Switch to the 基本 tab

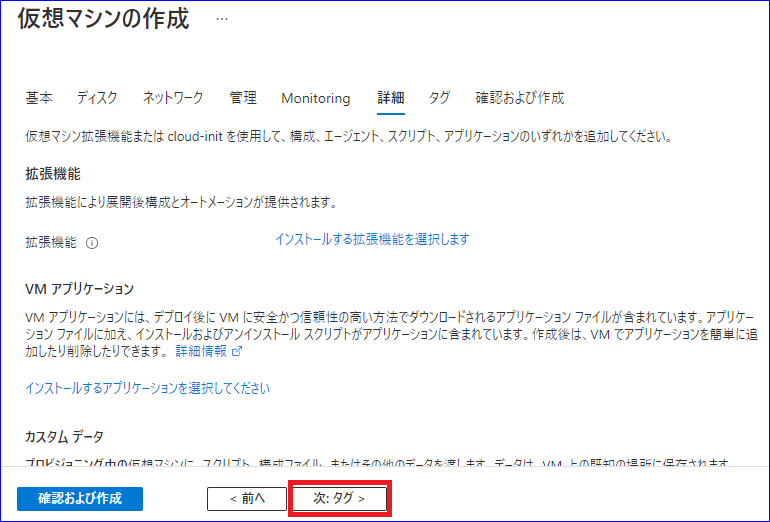point(39,98)
